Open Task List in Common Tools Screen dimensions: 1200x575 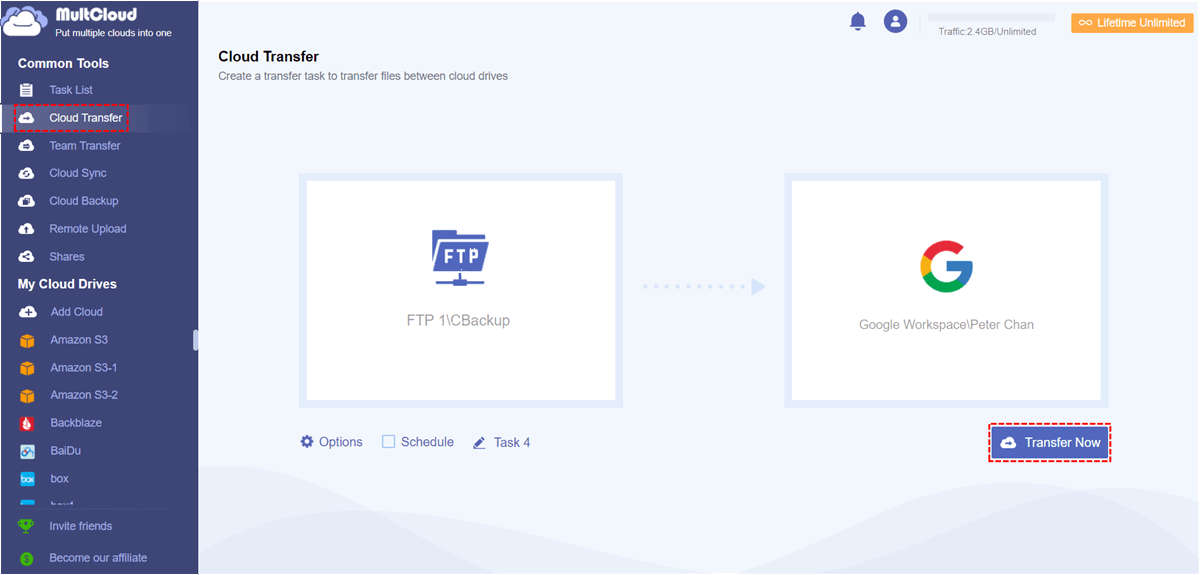(71, 90)
